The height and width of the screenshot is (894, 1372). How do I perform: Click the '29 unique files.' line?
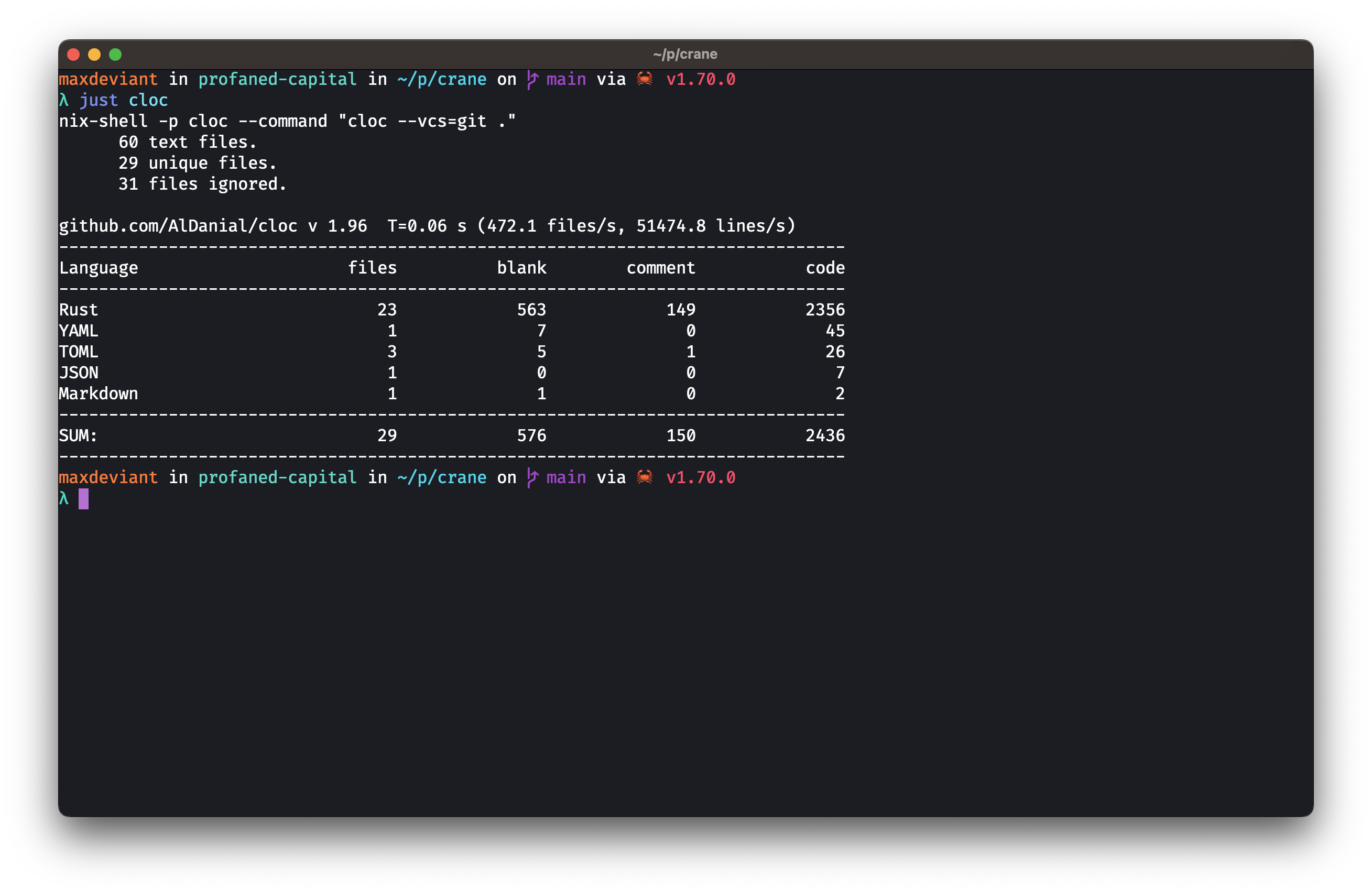click(x=198, y=163)
